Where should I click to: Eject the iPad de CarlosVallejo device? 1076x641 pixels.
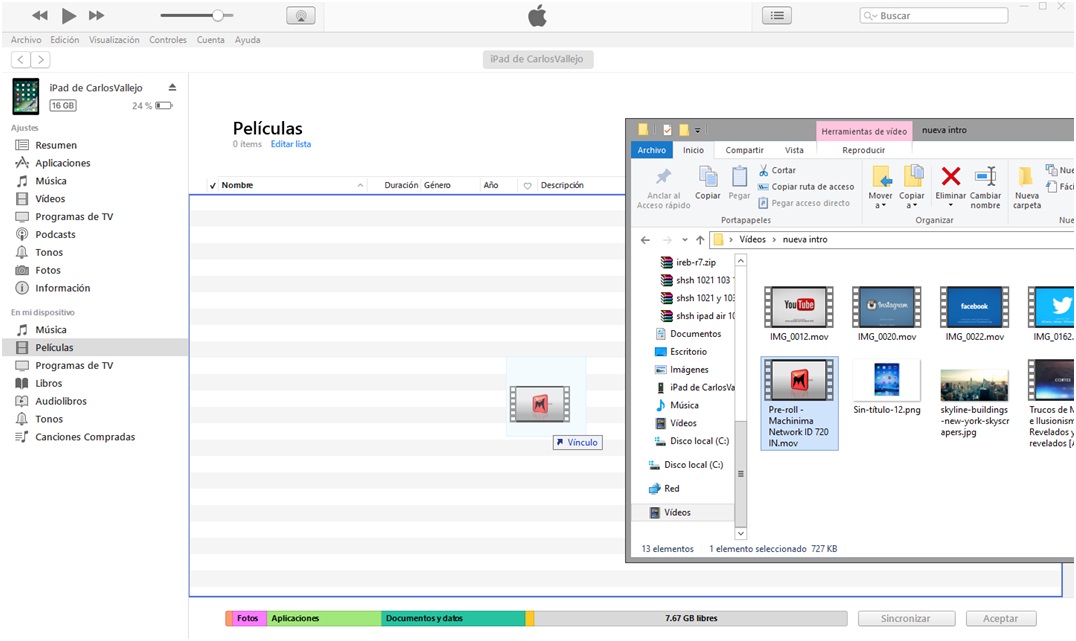pyautogui.click(x=172, y=88)
